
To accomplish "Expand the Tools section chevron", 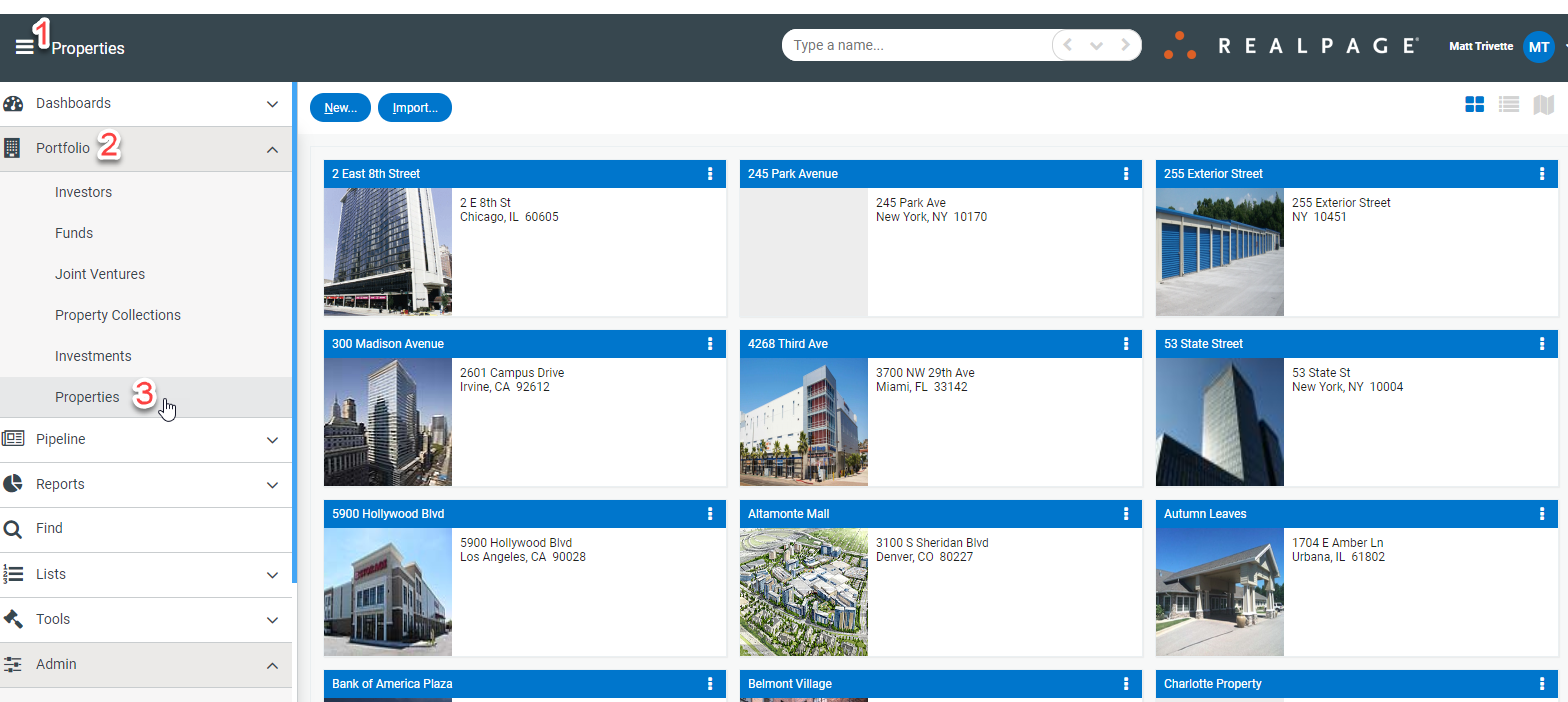I will pyautogui.click(x=272, y=620).
